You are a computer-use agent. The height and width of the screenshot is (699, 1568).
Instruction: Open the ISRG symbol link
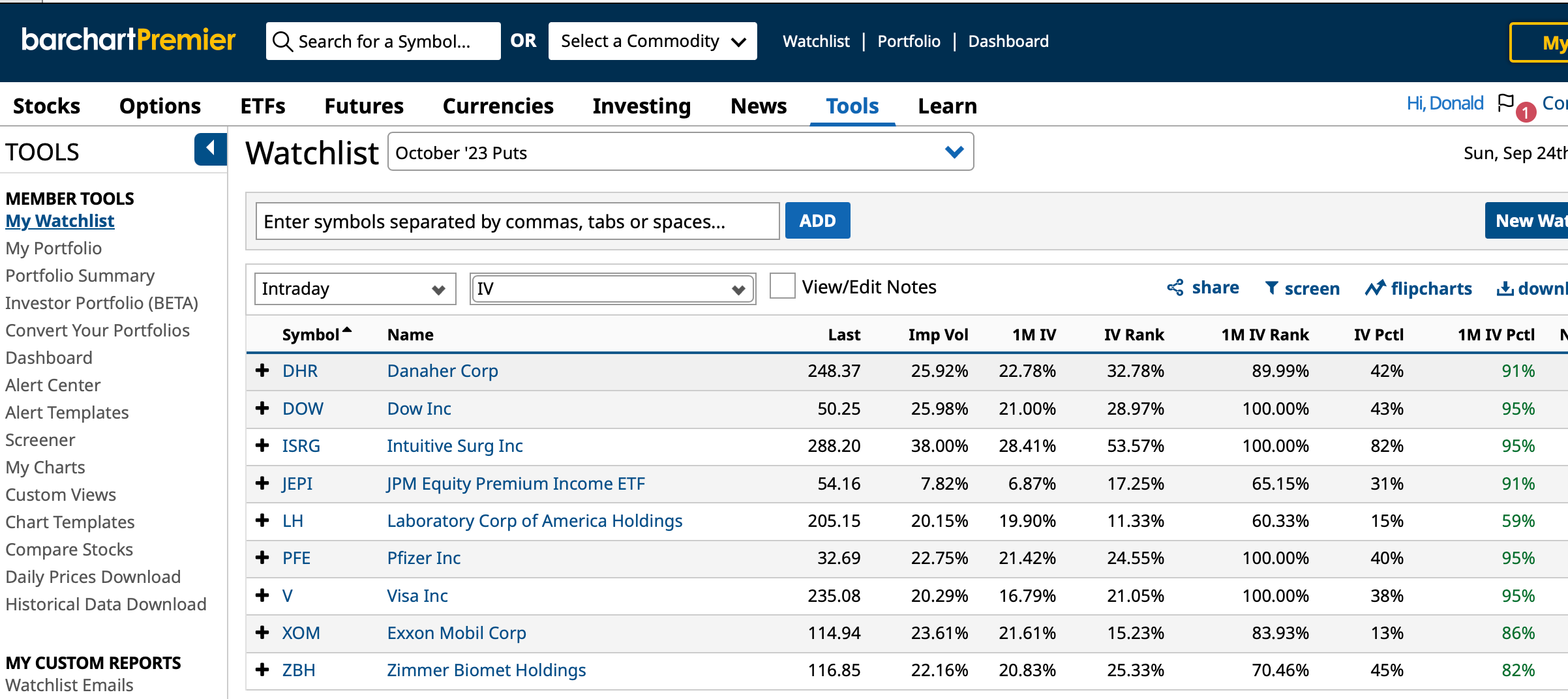tap(301, 445)
